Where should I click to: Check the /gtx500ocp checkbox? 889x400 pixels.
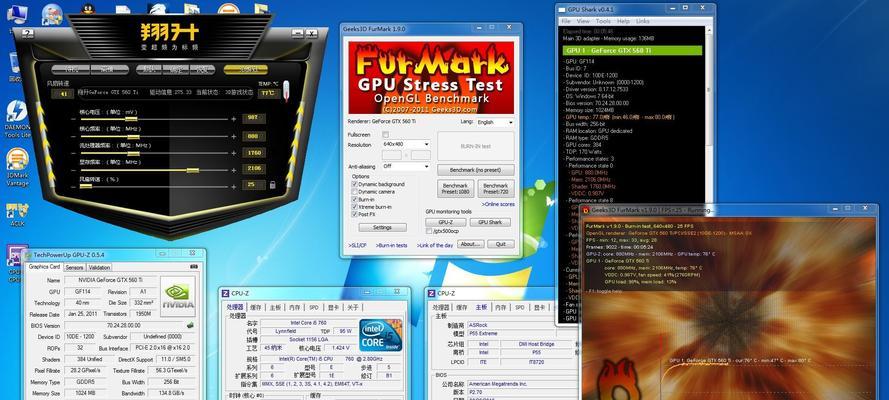point(429,231)
